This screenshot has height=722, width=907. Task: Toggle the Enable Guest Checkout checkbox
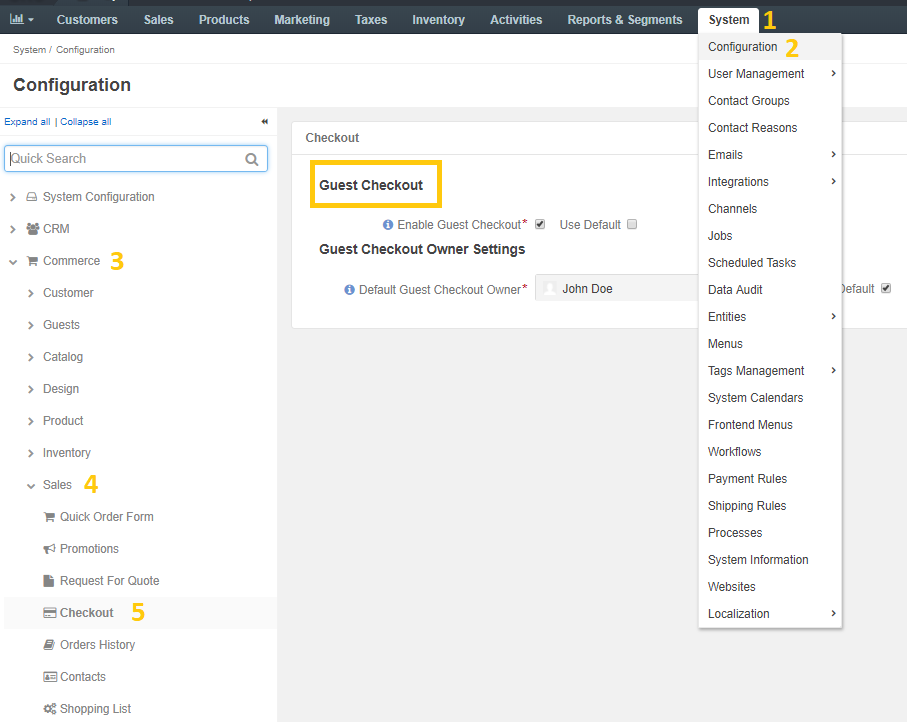pyautogui.click(x=540, y=224)
